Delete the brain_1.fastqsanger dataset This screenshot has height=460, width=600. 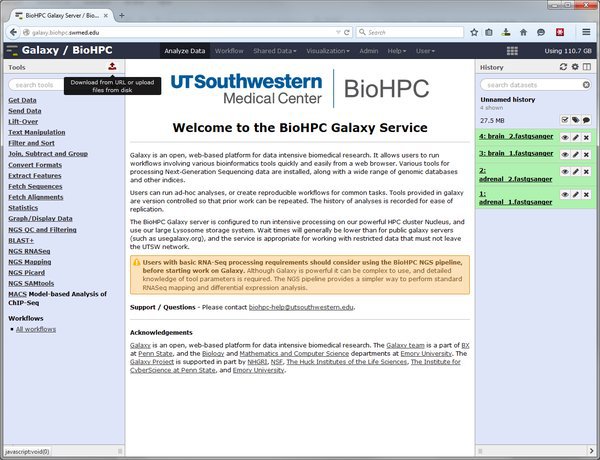click(x=586, y=154)
